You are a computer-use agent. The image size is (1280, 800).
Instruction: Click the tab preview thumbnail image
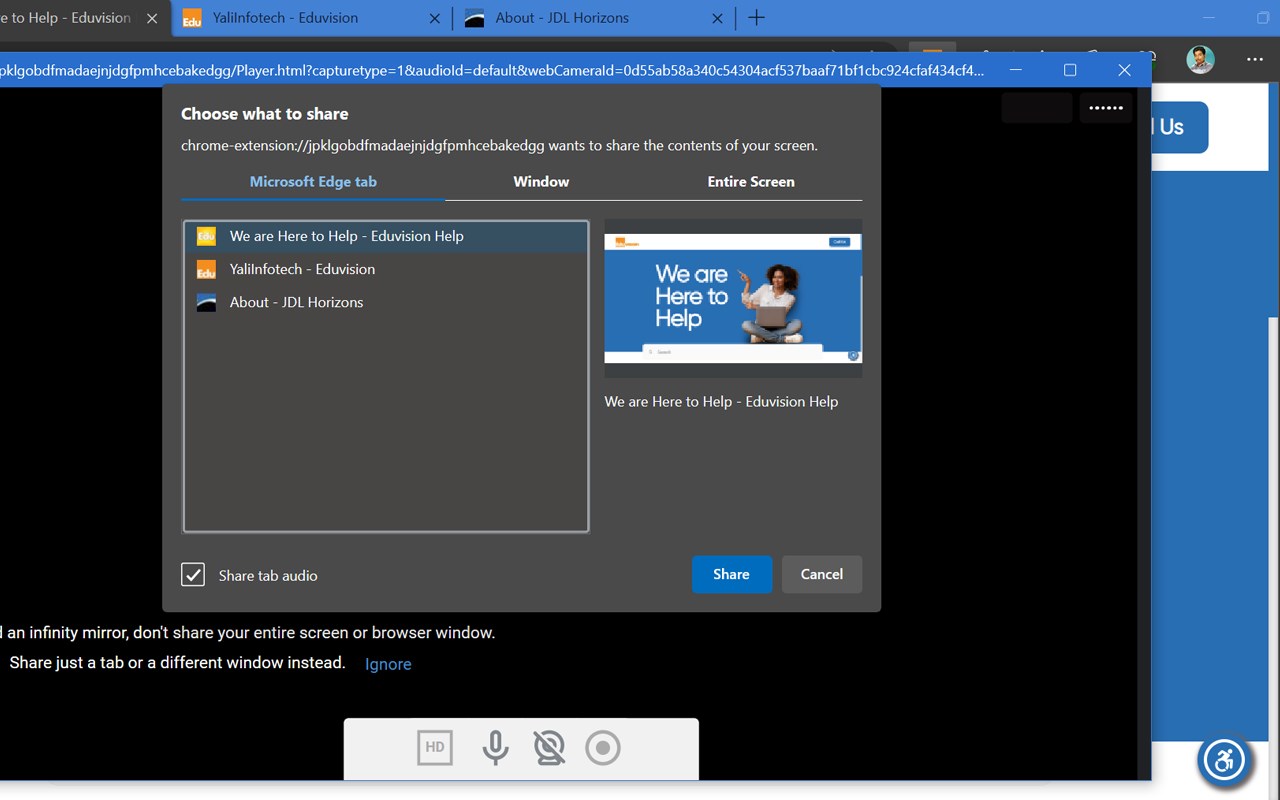[x=733, y=298]
